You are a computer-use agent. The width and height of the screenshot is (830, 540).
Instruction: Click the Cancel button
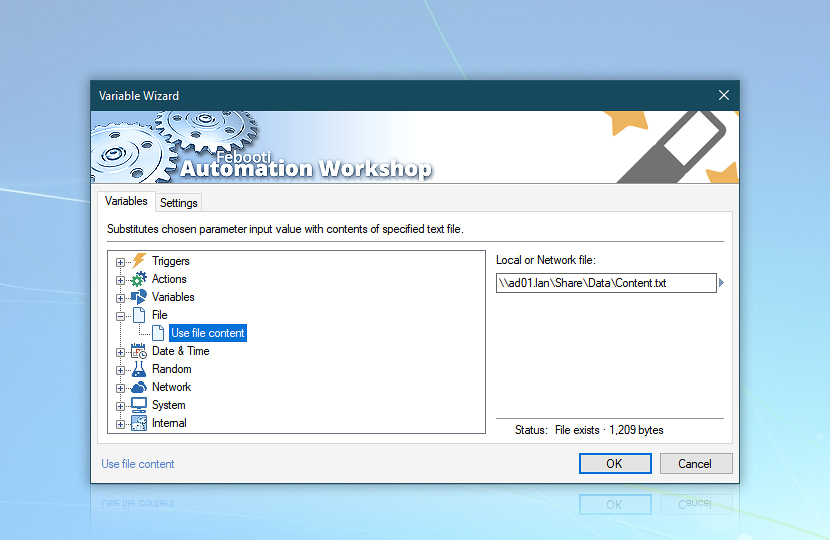click(696, 464)
